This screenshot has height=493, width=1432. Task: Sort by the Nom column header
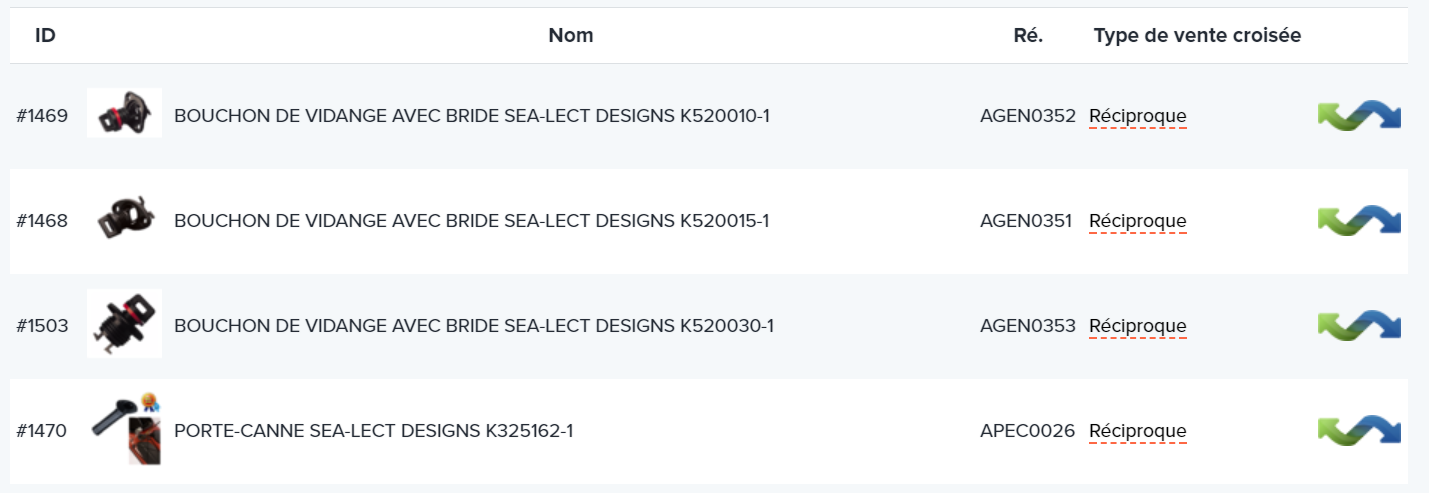click(x=571, y=36)
